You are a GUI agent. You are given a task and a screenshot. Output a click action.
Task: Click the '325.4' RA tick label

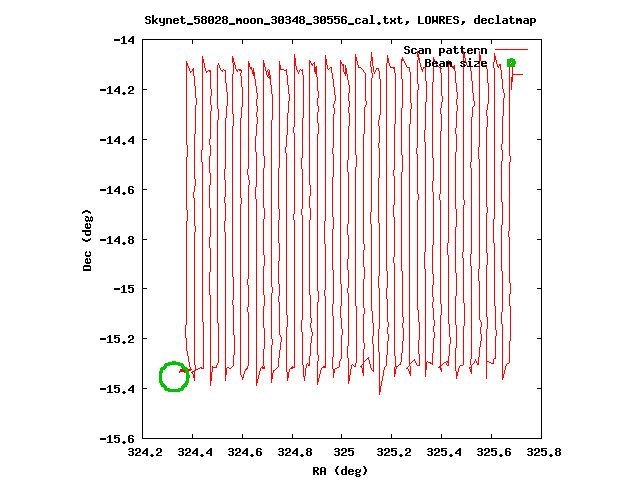tap(444, 452)
